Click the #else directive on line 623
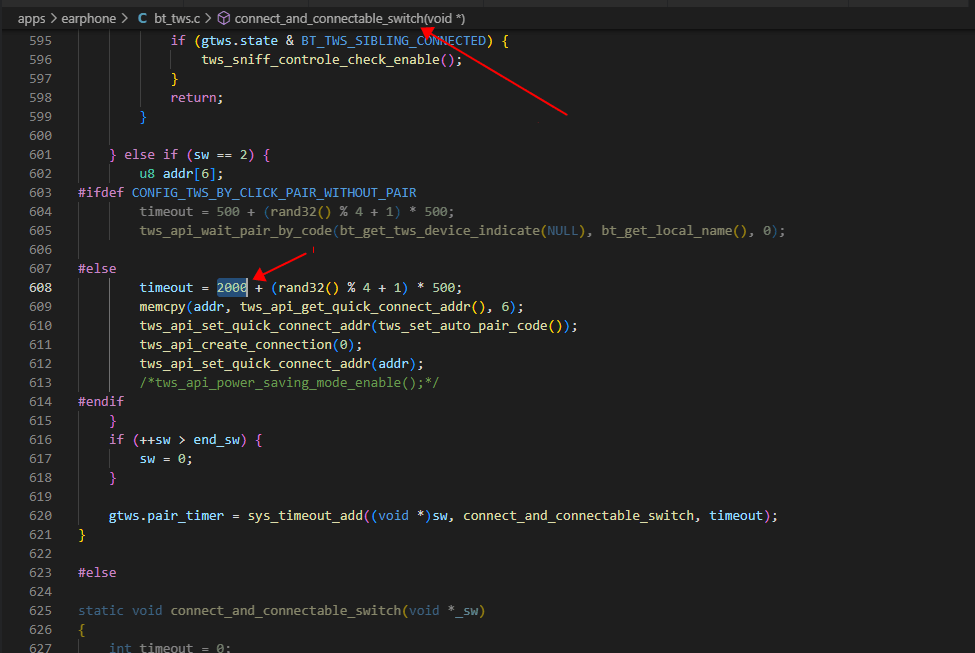The width and height of the screenshot is (975, 653). (x=97, y=573)
